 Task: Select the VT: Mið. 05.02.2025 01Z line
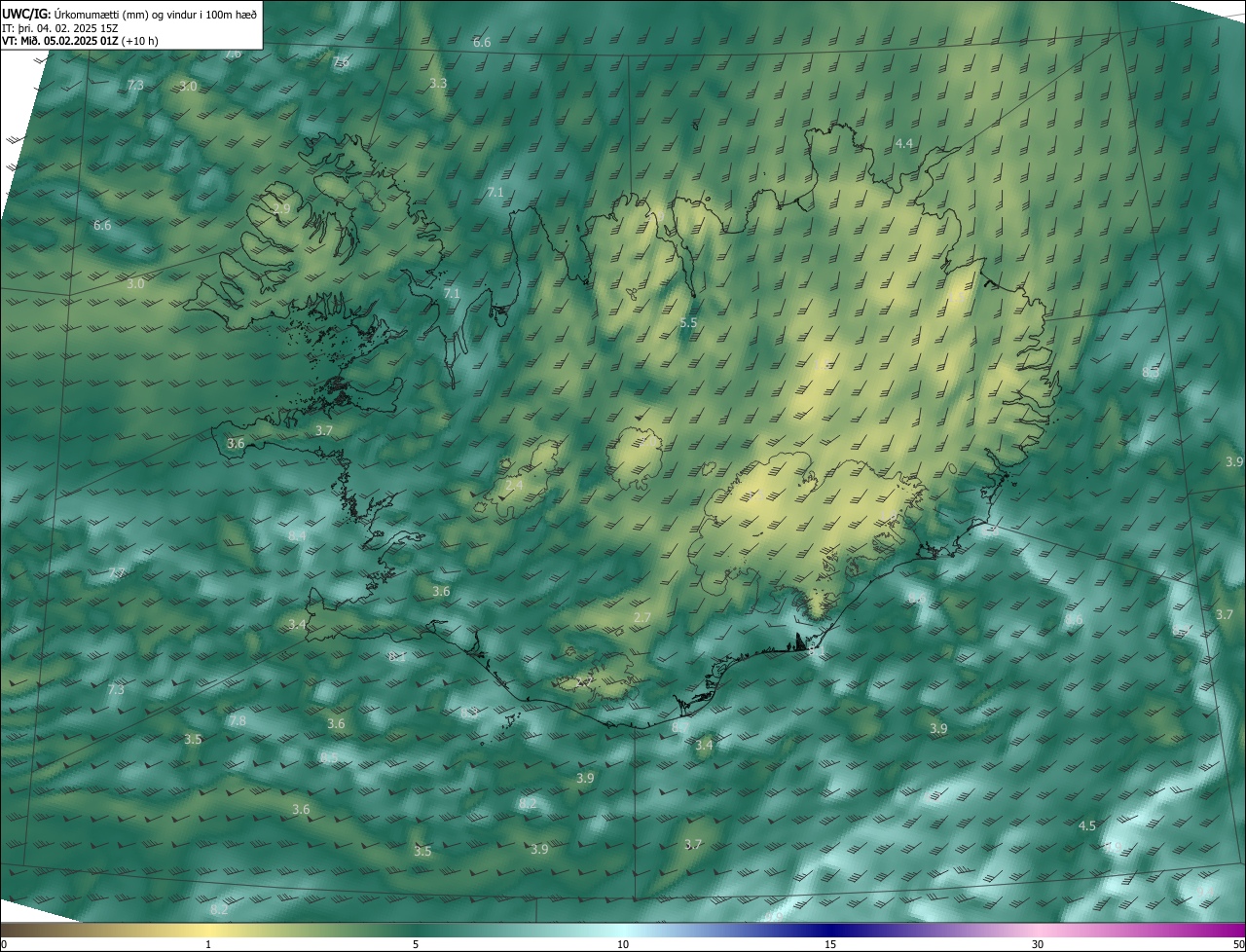(x=80, y=41)
